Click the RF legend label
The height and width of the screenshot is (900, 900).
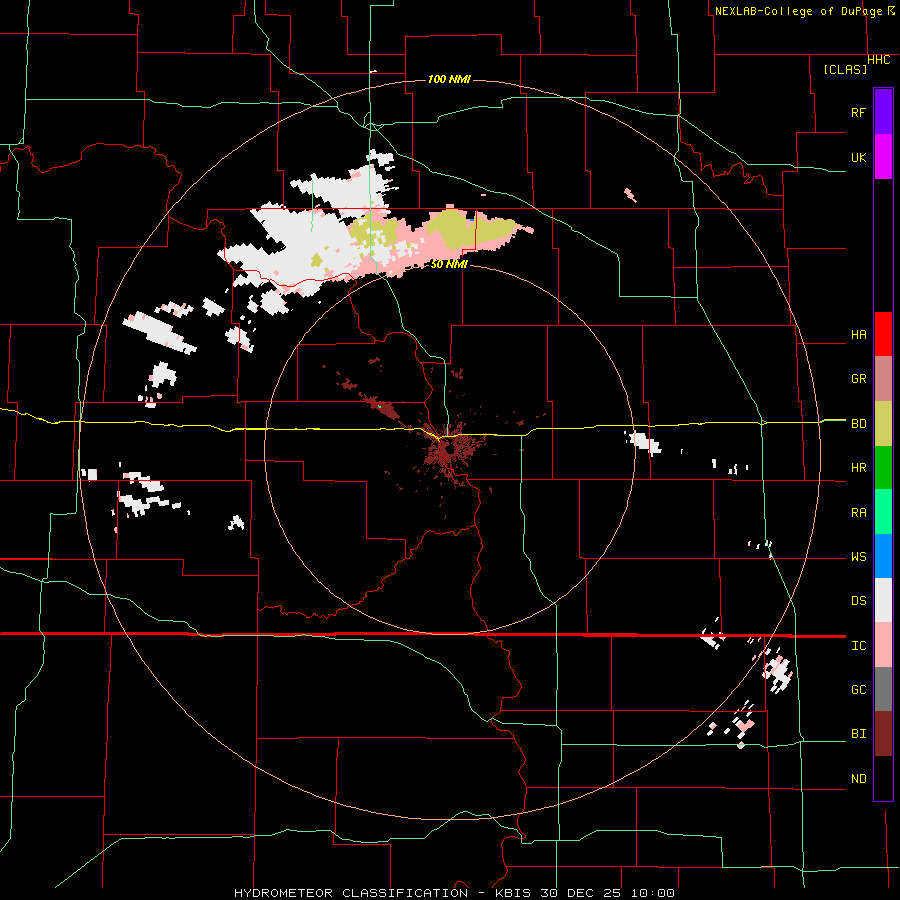coord(858,112)
